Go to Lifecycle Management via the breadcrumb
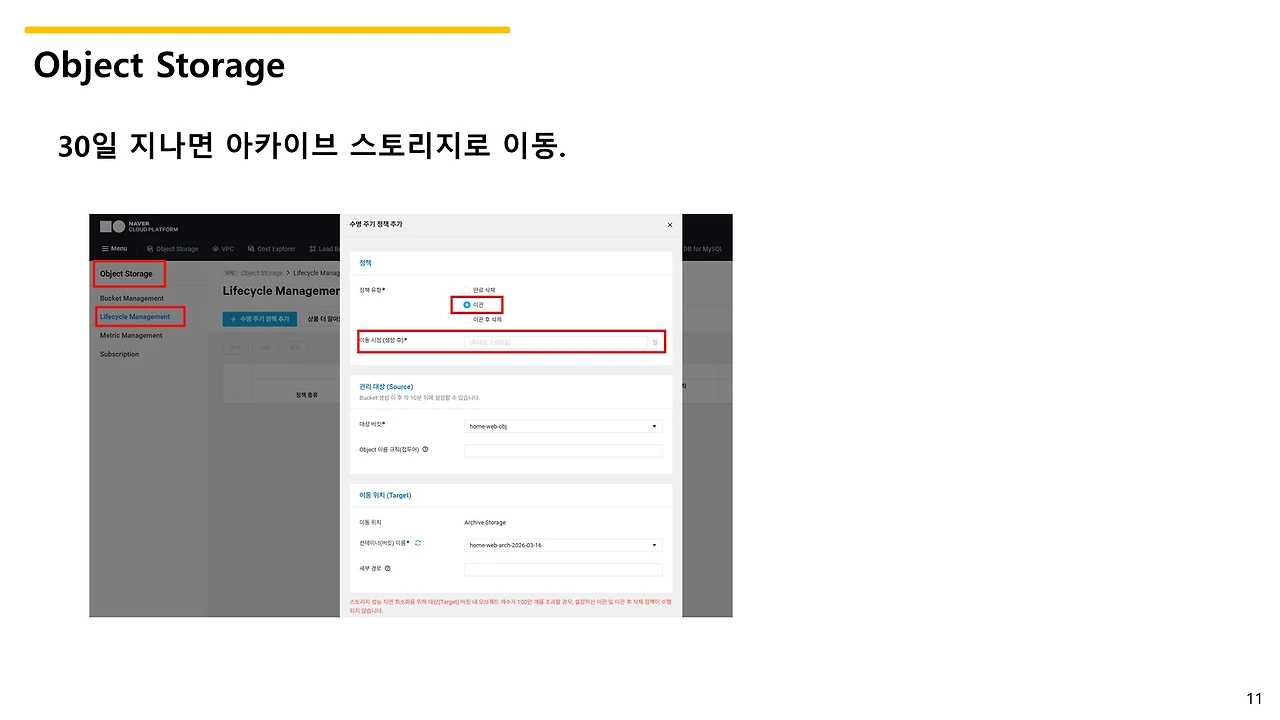This screenshot has width=1280, height=720. click(x=317, y=272)
